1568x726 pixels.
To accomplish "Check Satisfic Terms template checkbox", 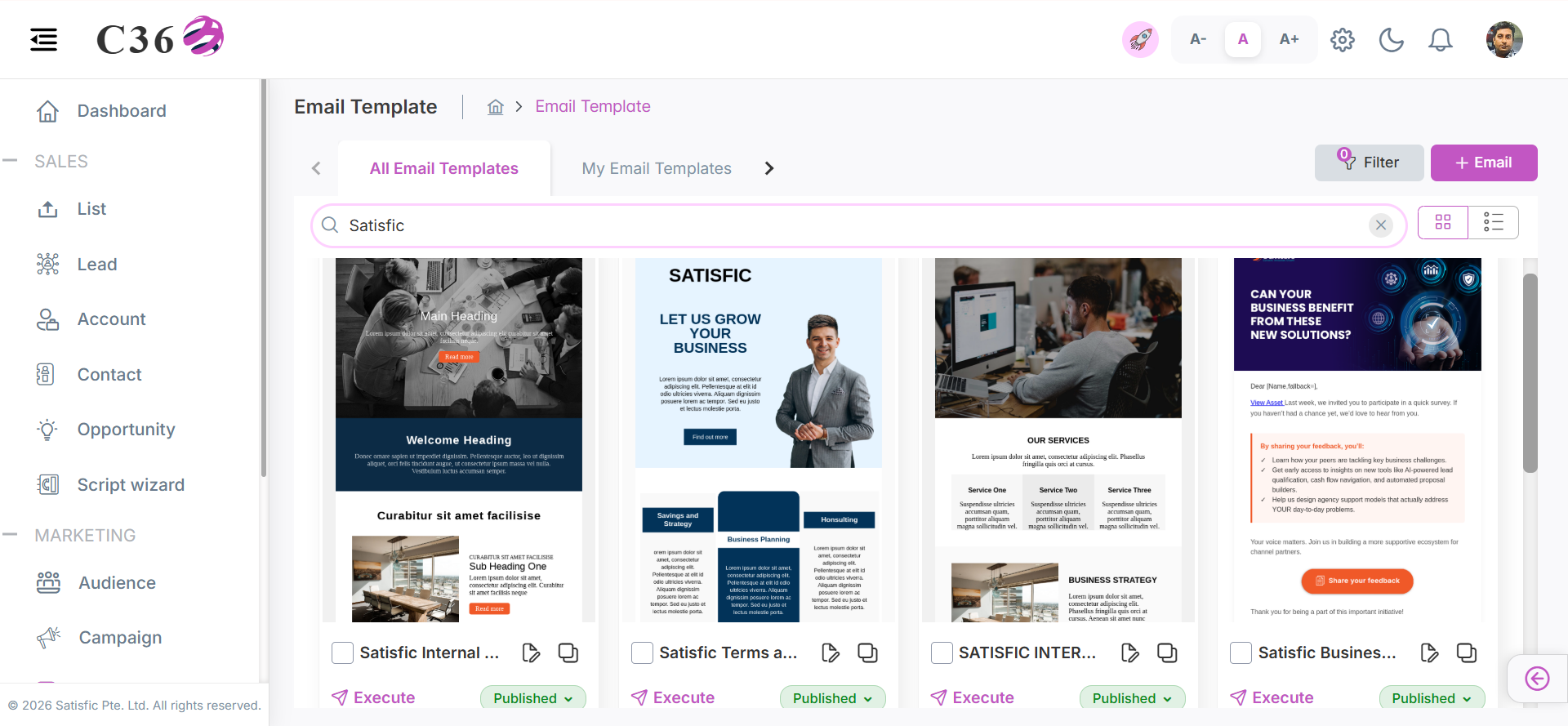I will [x=643, y=653].
